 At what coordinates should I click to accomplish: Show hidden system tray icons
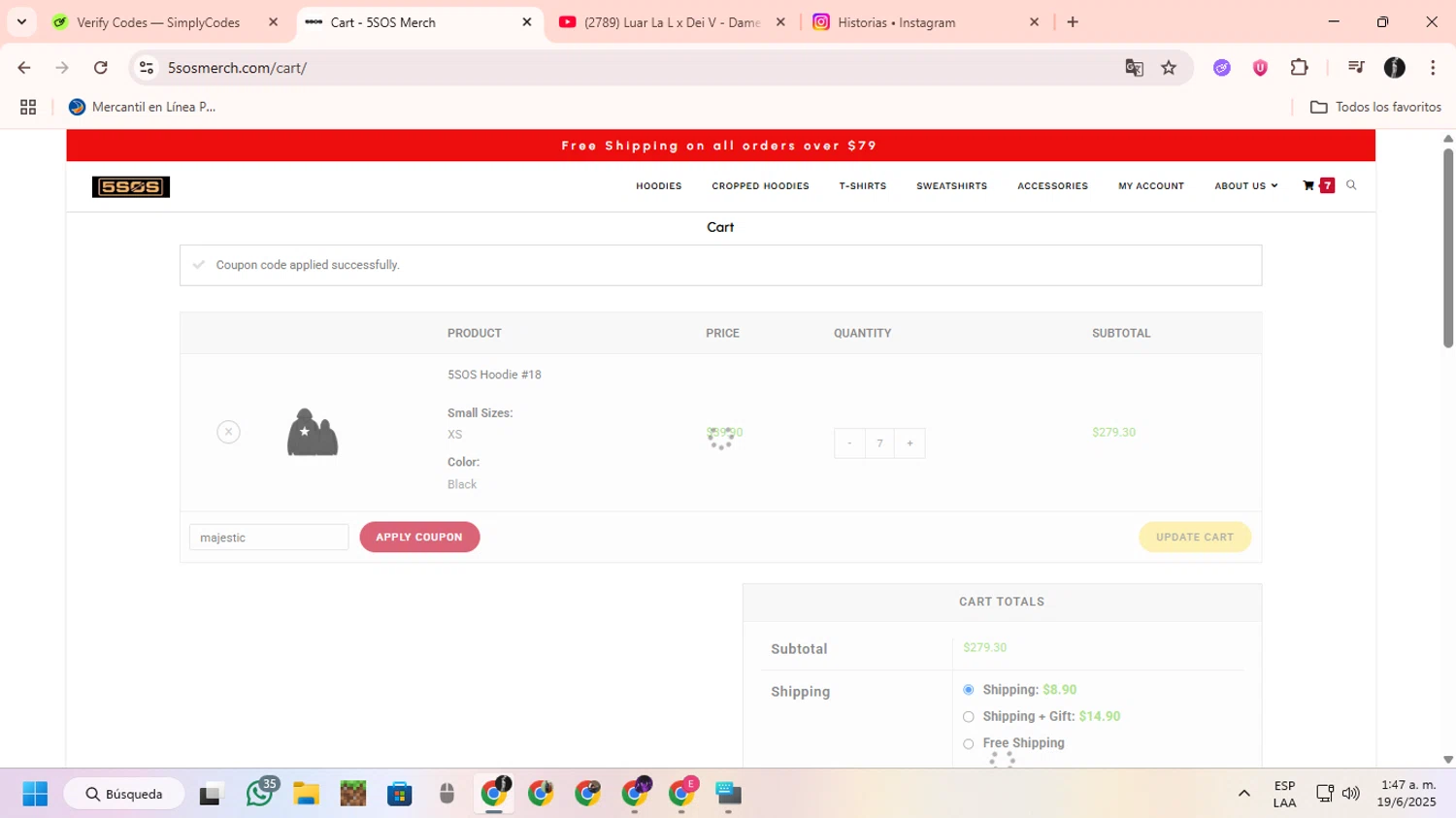coord(1243,794)
